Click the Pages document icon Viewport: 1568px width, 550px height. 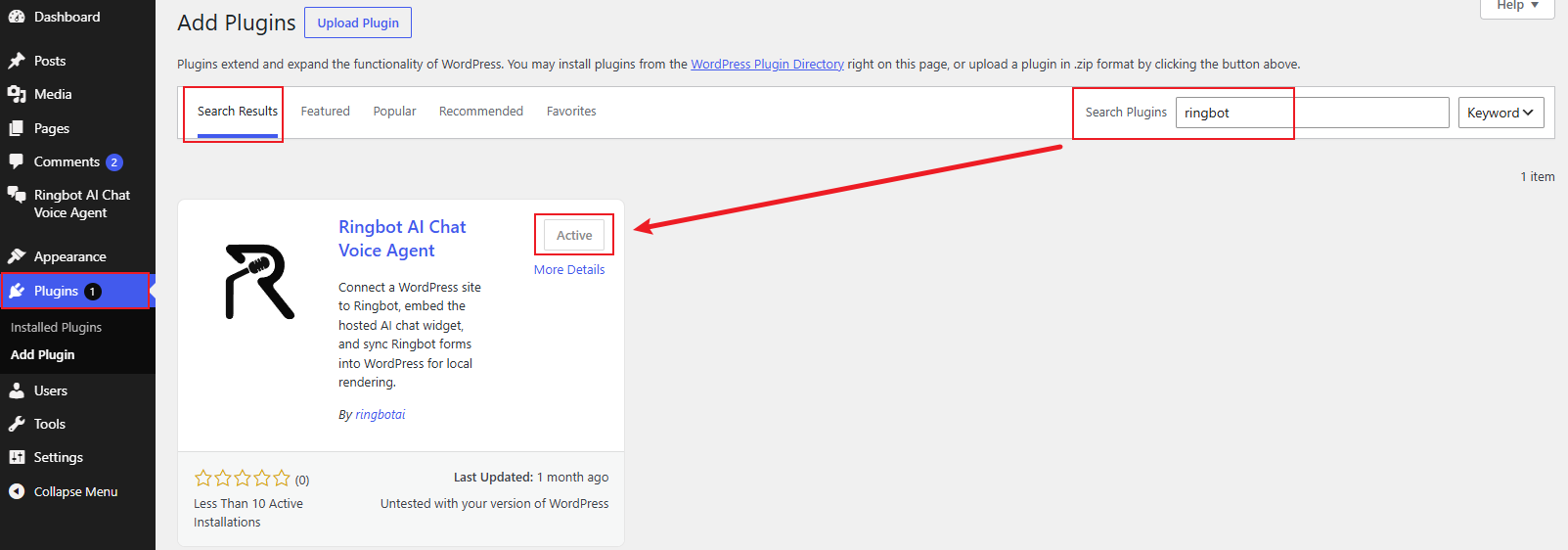tap(17, 128)
